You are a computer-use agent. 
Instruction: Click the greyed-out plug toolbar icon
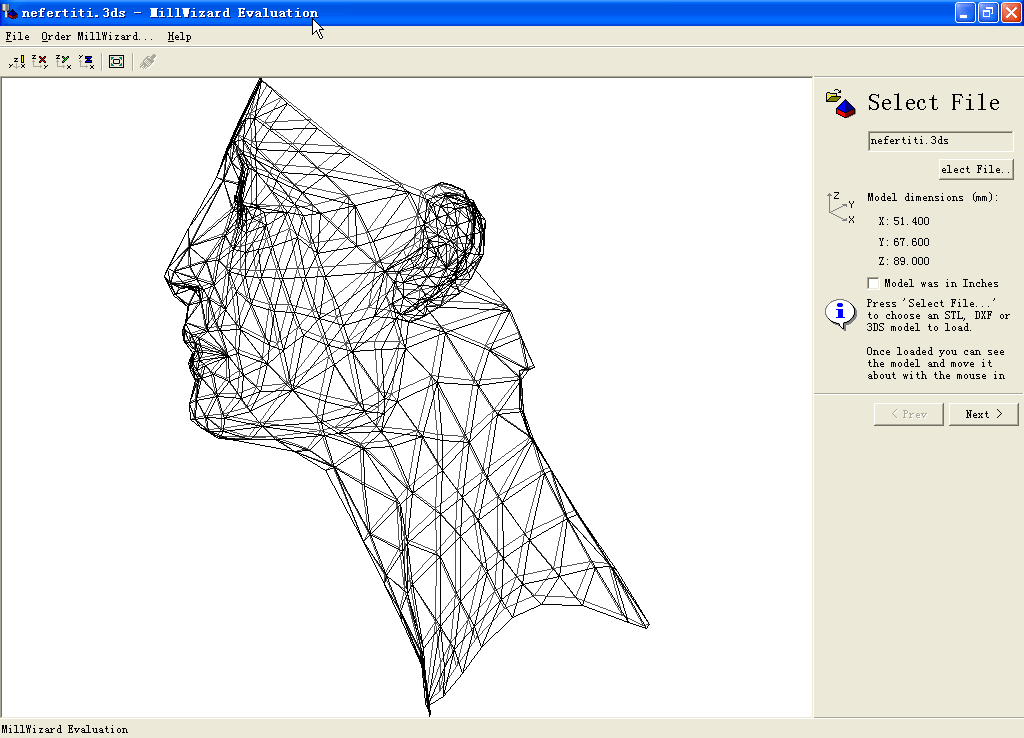point(148,62)
